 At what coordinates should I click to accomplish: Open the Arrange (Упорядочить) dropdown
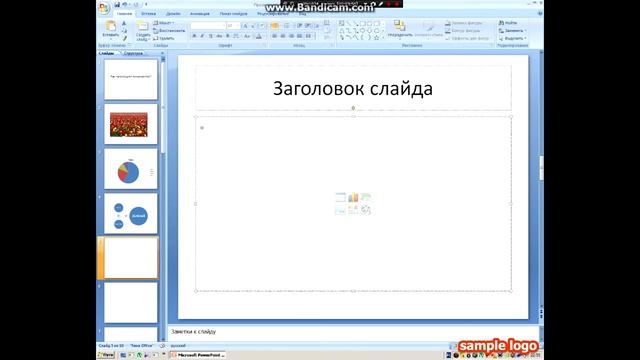pyautogui.click(x=400, y=31)
